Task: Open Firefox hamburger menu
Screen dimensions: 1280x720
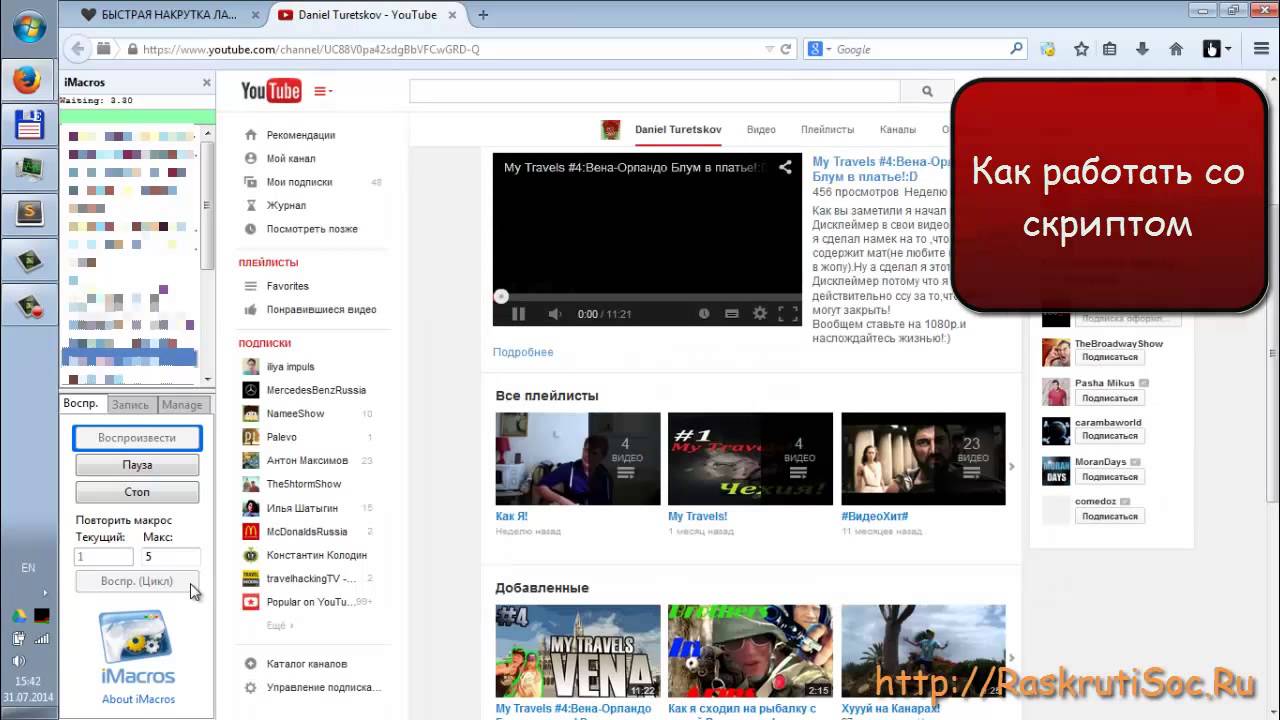Action: click(1260, 49)
